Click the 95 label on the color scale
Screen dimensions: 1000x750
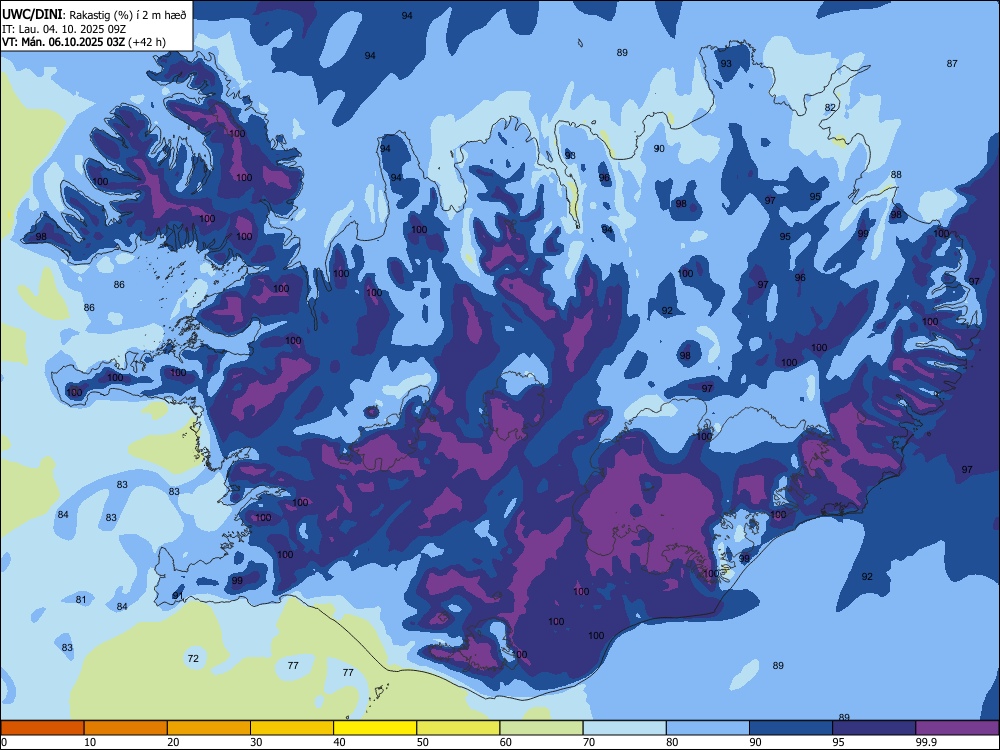point(839,742)
